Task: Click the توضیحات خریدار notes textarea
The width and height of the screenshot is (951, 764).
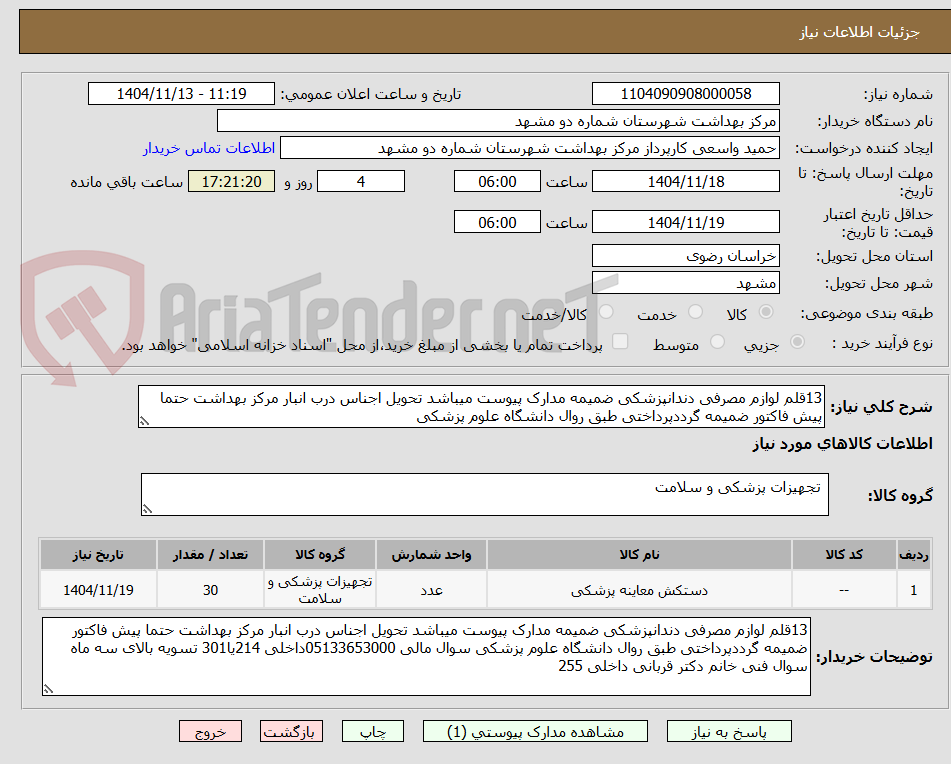Action: click(426, 657)
